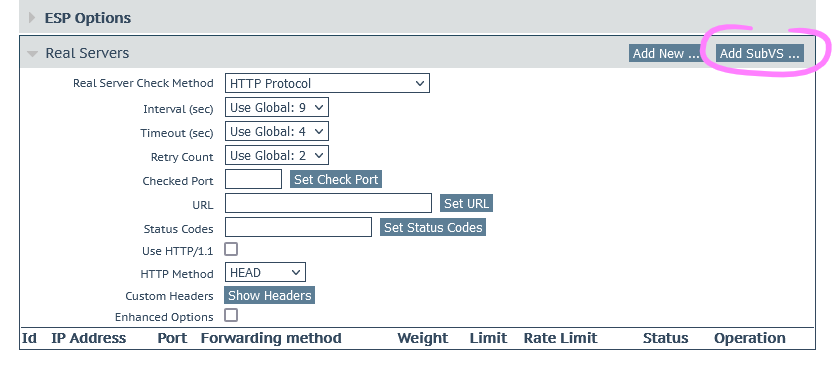Collapse the Real Servers section
The height and width of the screenshot is (378, 837).
(x=33, y=53)
